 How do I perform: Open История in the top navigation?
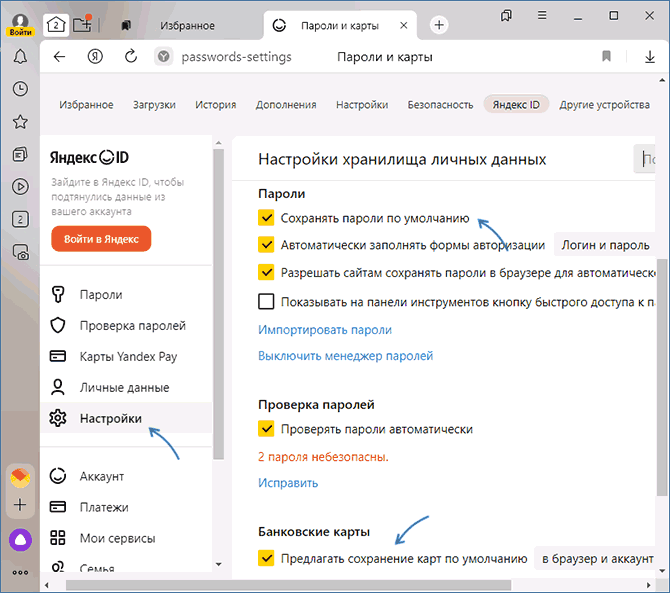coord(216,105)
